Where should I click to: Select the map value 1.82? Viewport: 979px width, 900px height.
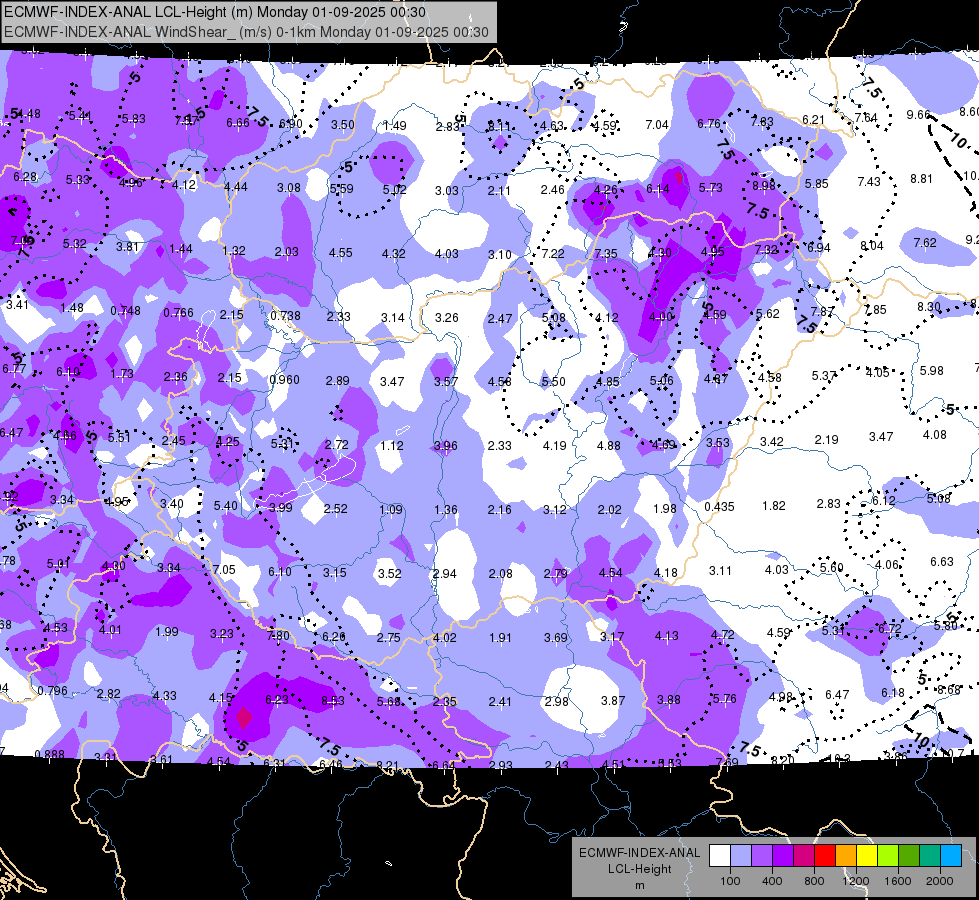pyautogui.click(x=774, y=505)
